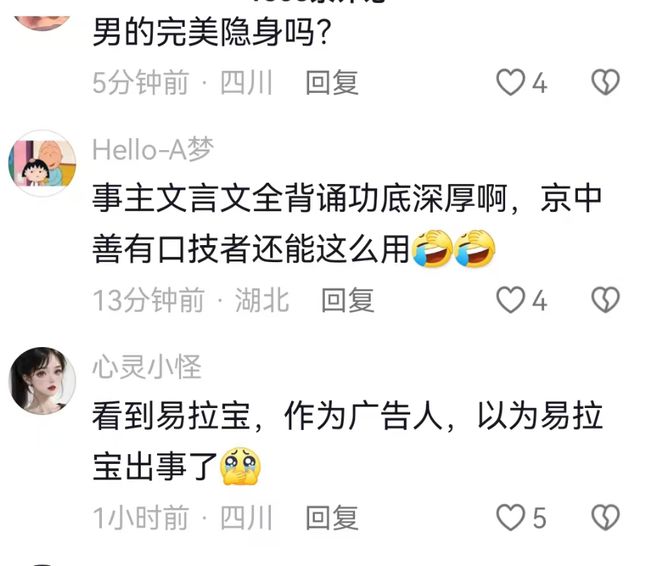Open the partially visible avatar at top
This screenshot has height=566, width=660.
(42, 22)
